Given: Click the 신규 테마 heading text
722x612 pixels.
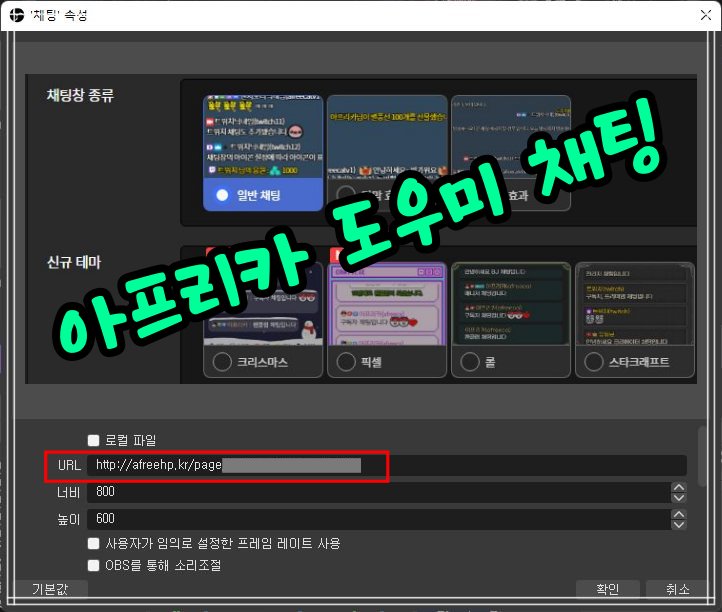Looking at the screenshot, I should (74, 262).
